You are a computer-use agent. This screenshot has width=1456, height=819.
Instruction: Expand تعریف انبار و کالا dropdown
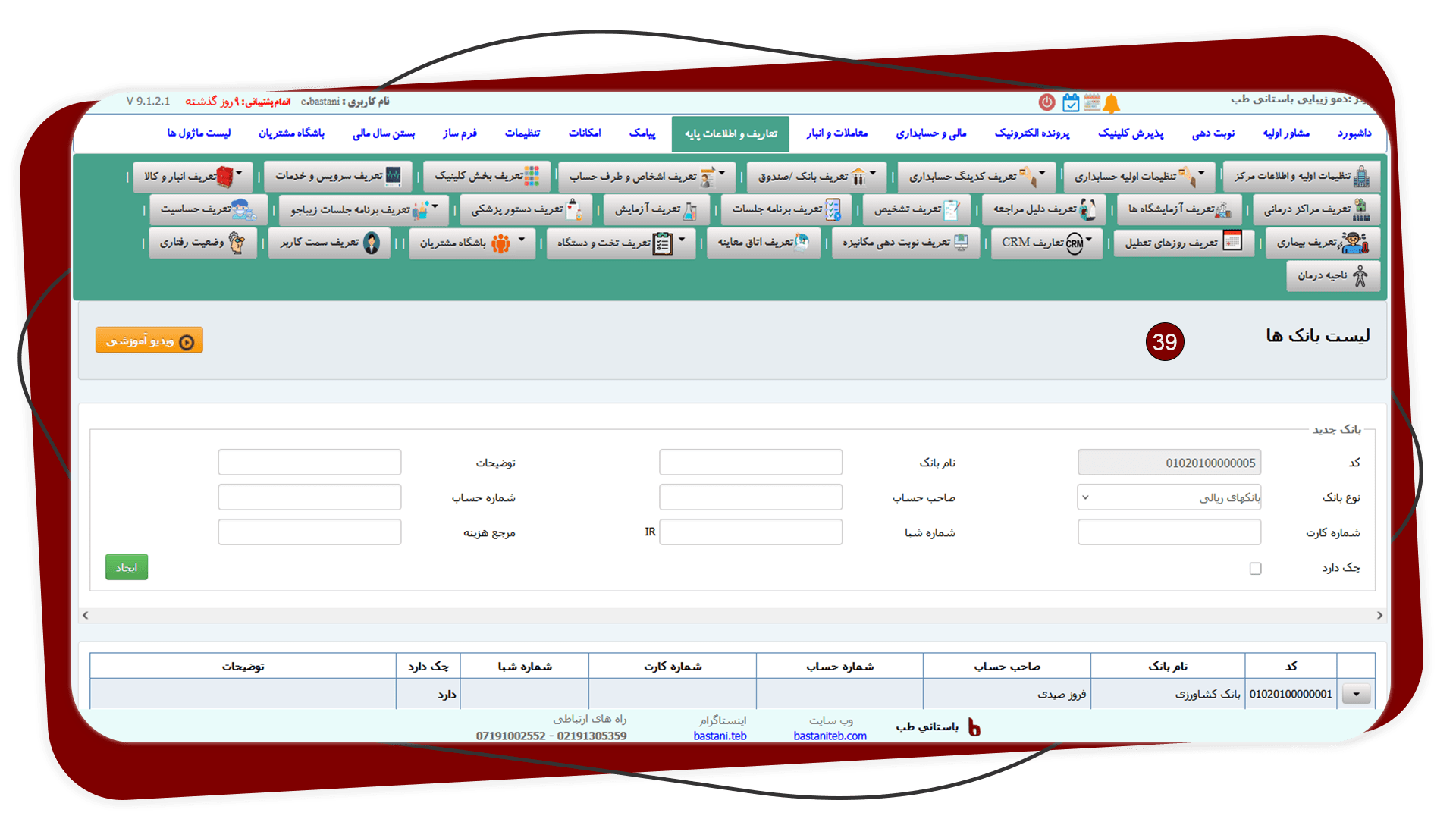point(192,176)
